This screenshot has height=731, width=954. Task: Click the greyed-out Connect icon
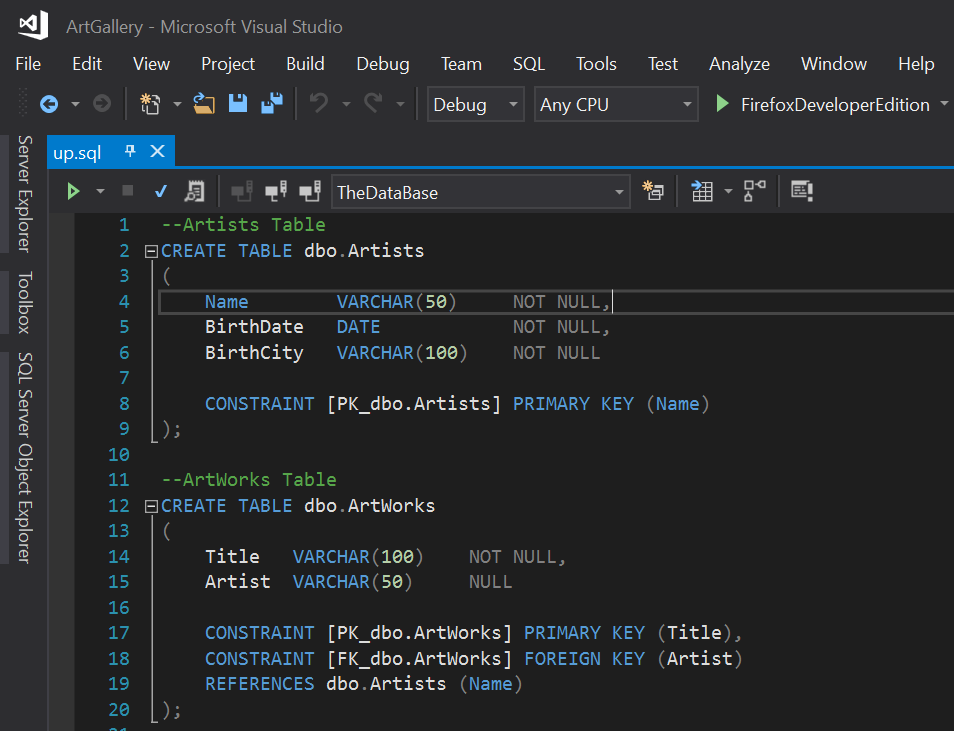point(242,192)
